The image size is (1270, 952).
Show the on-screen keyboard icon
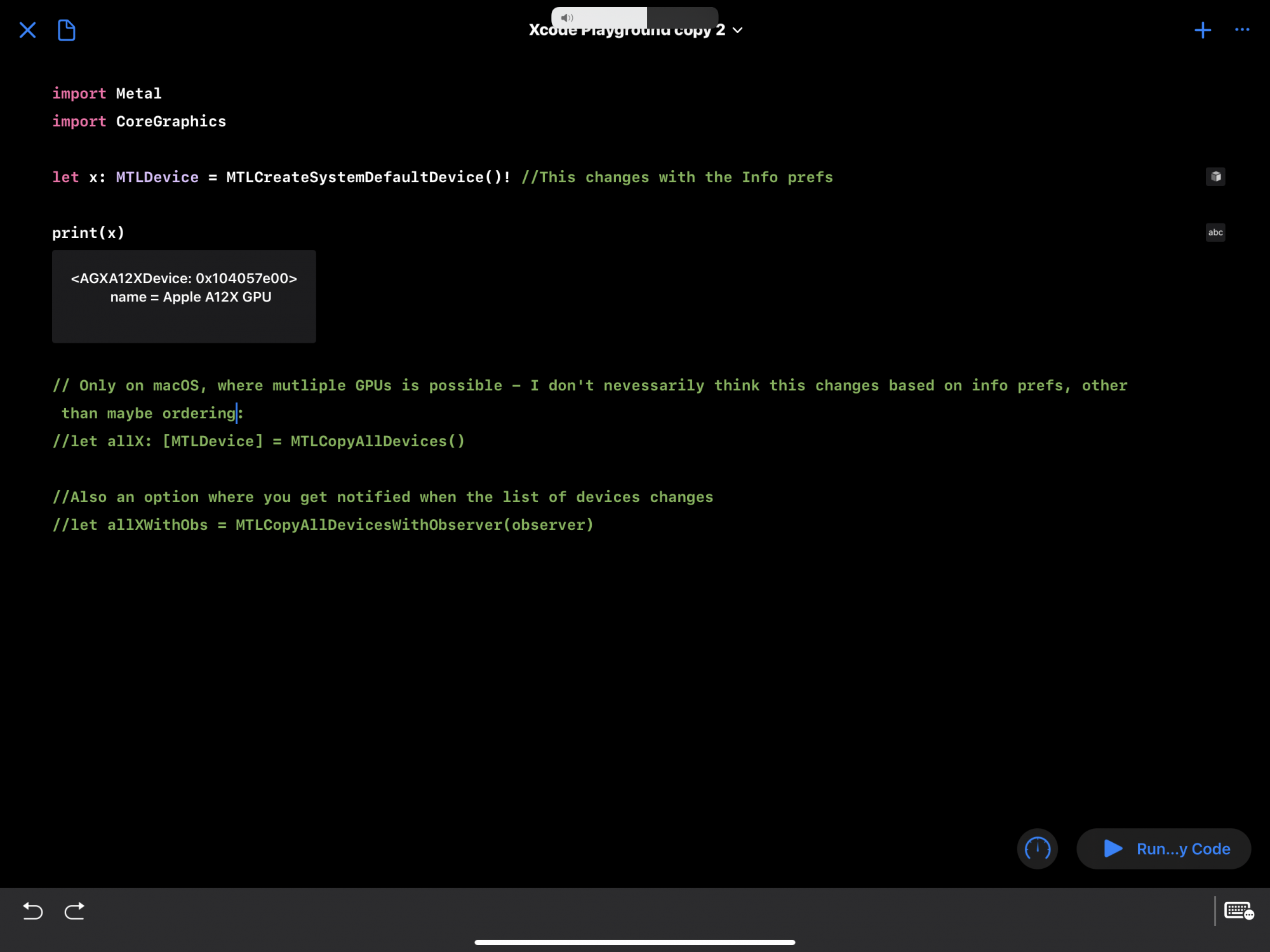point(1238,911)
